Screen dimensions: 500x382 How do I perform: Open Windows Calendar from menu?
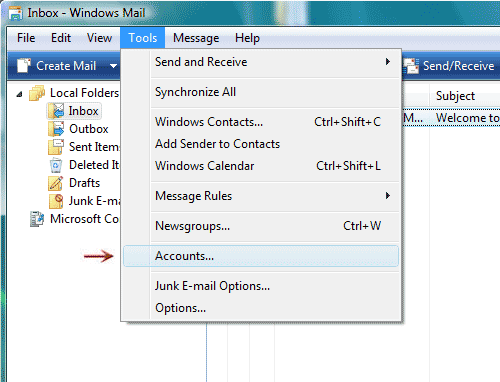(261, 166)
